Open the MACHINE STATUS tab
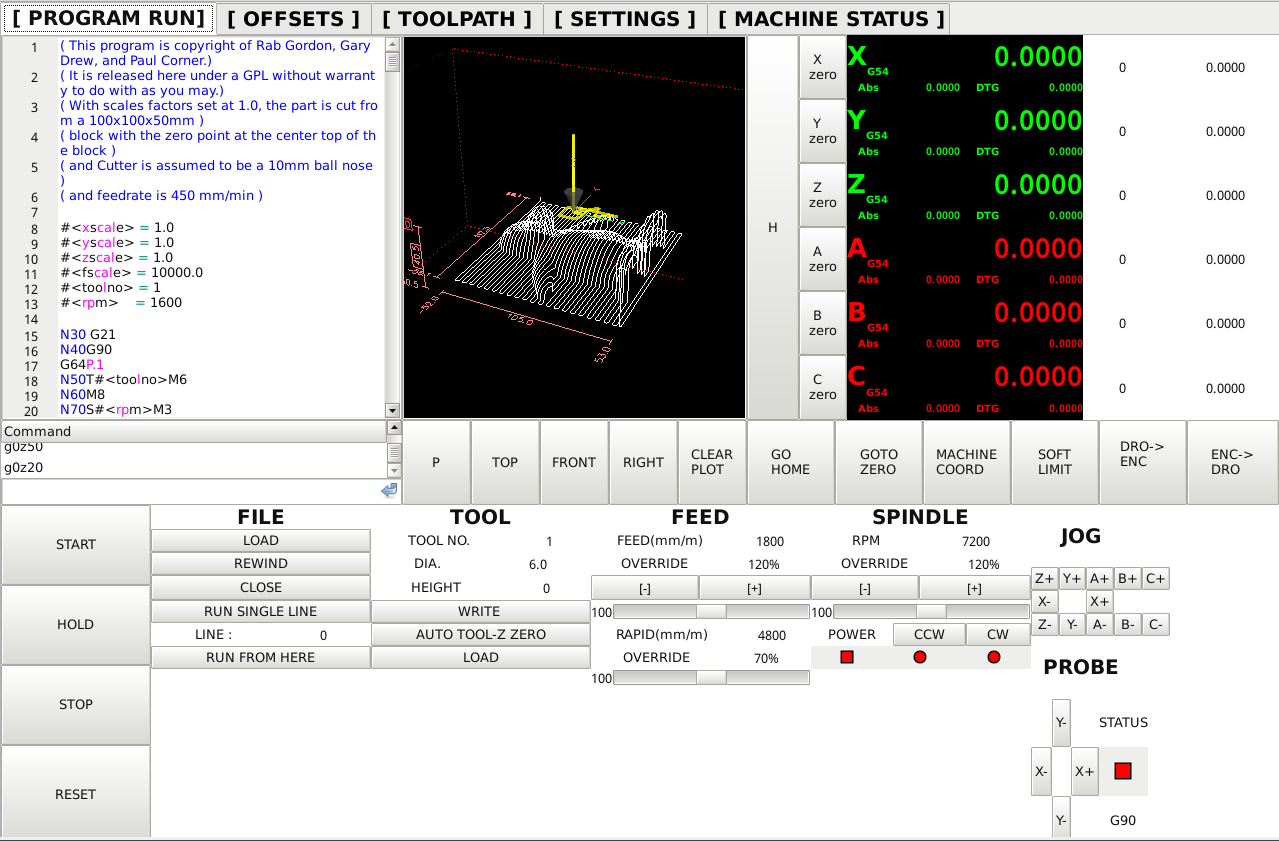 coord(831,19)
